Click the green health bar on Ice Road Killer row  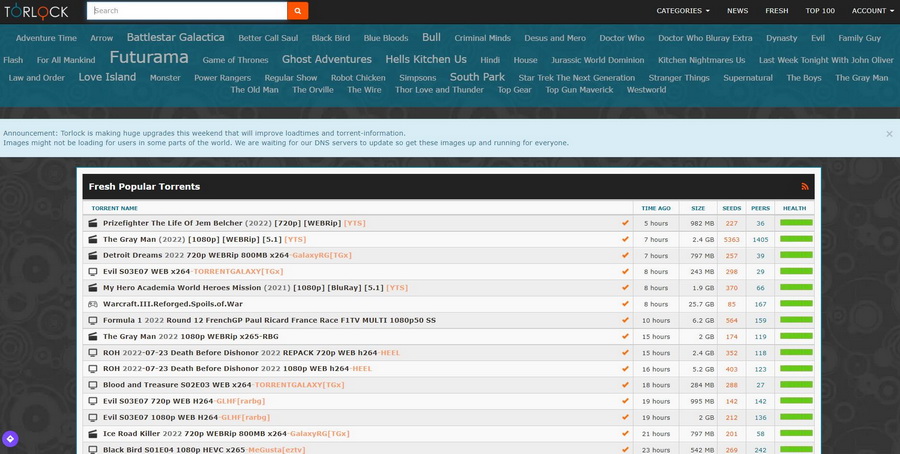(x=796, y=433)
